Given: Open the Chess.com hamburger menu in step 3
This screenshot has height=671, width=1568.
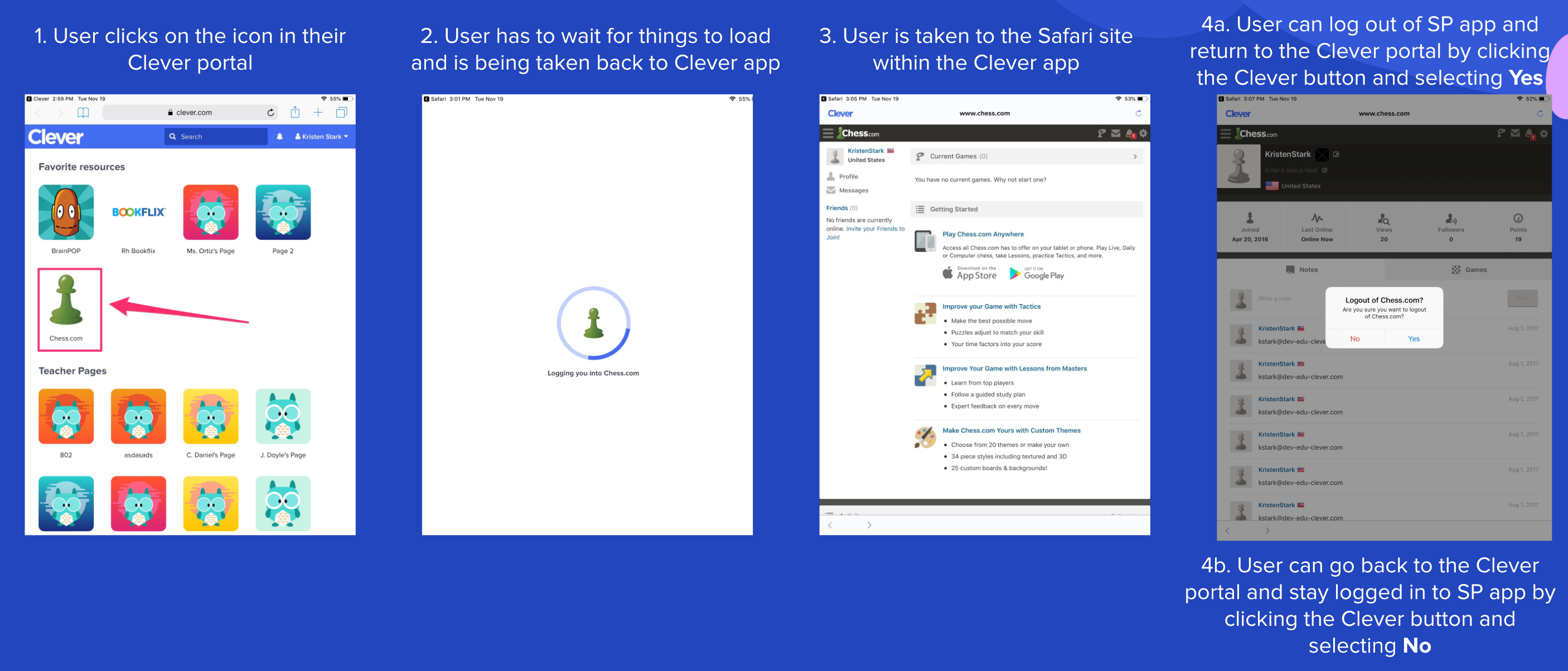Looking at the screenshot, I should click(829, 133).
